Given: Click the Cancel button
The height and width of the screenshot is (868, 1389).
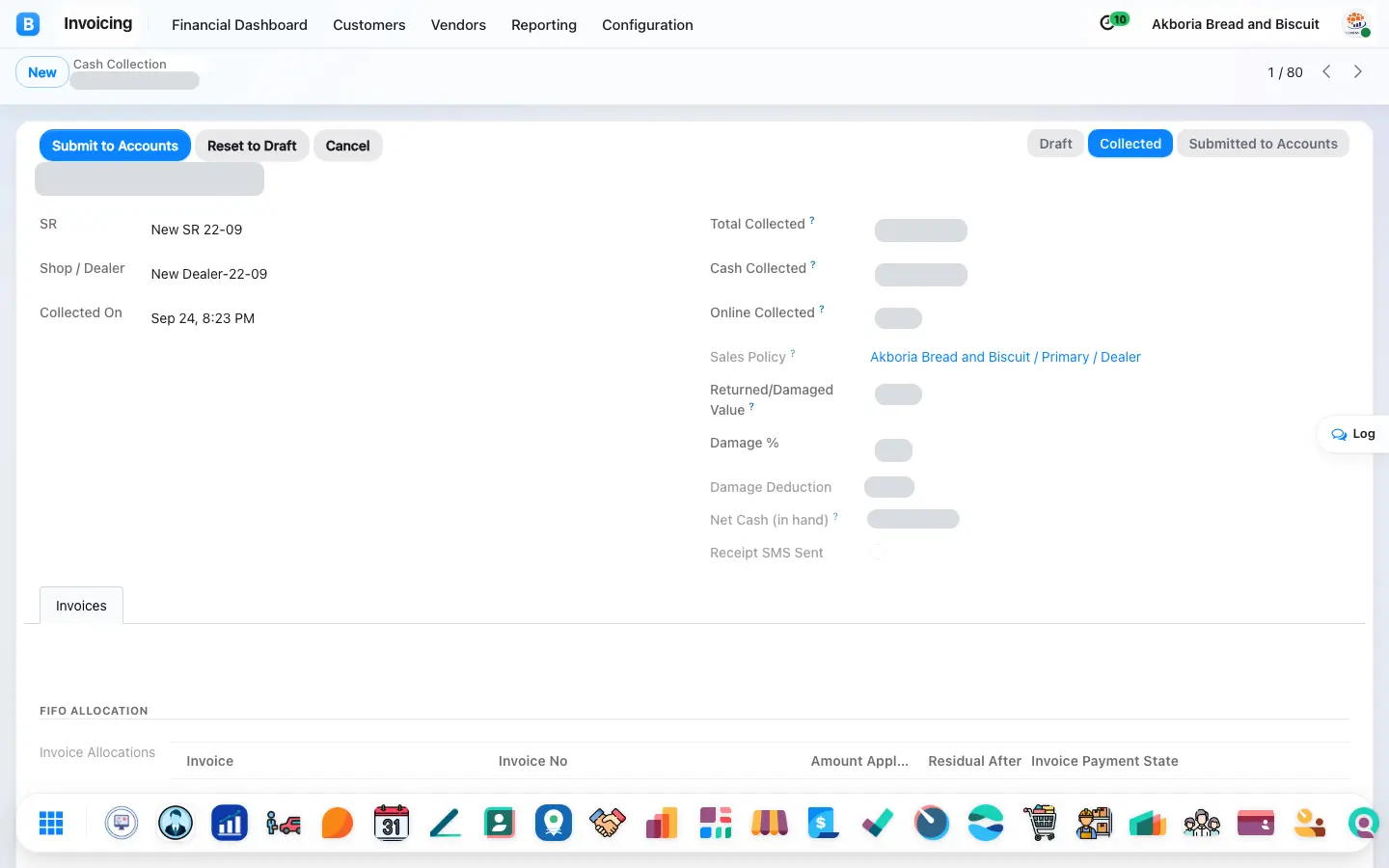Looking at the screenshot, I should (x=347, y=146).
